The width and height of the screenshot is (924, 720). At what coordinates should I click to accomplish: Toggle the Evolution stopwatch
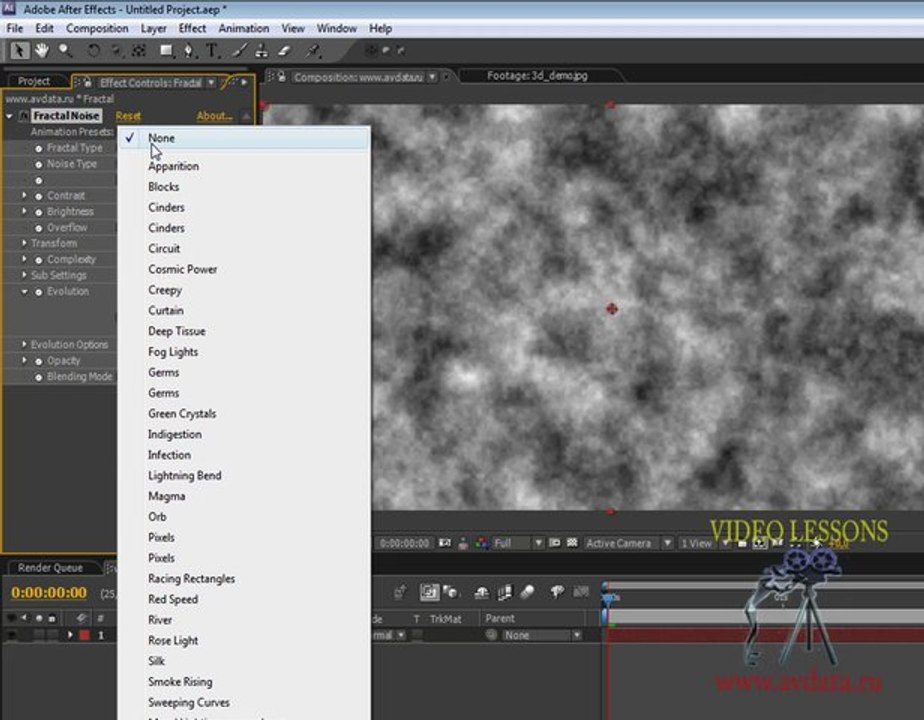(38, 292)
